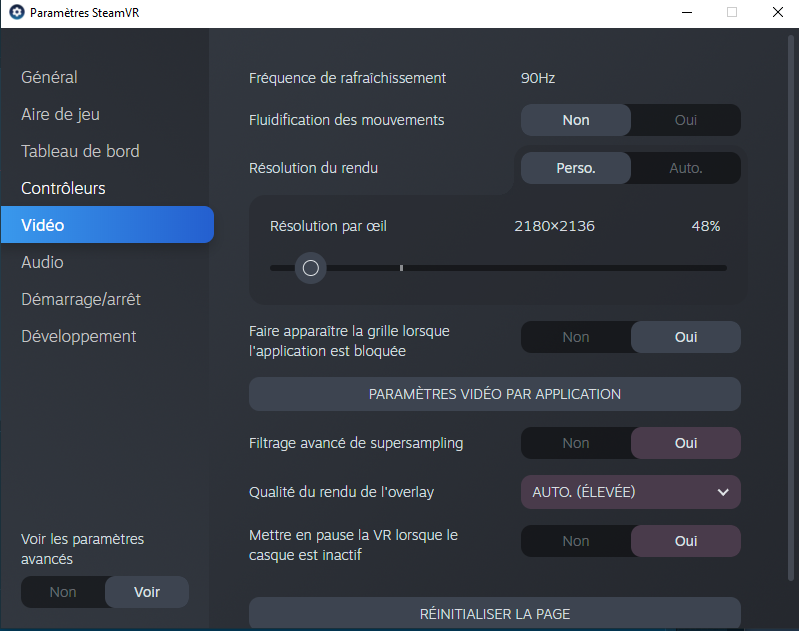Hide advanced settings with Non

click(x=63, y=592)
